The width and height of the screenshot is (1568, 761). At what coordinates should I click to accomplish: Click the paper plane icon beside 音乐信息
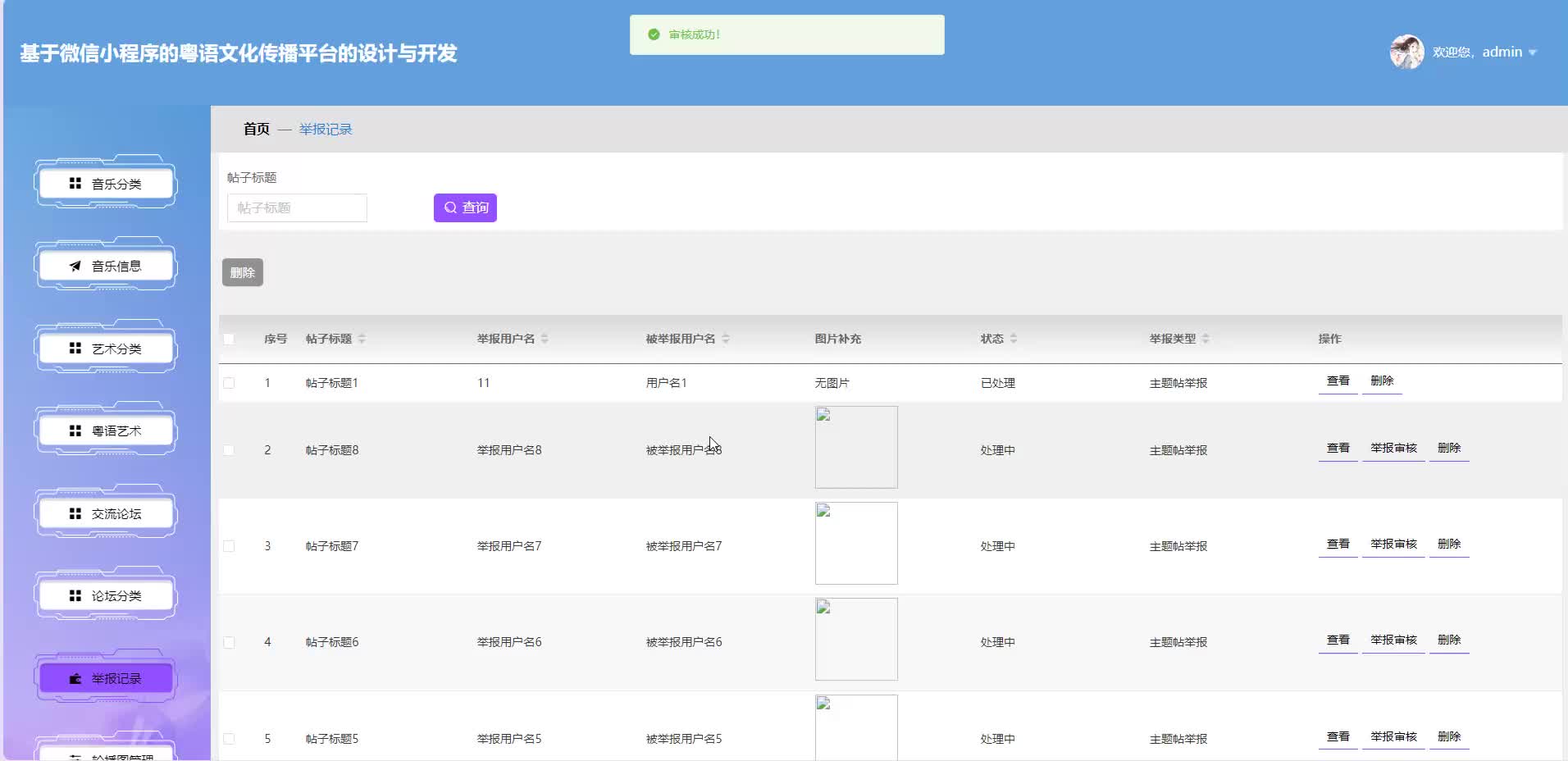click(75, 266)
